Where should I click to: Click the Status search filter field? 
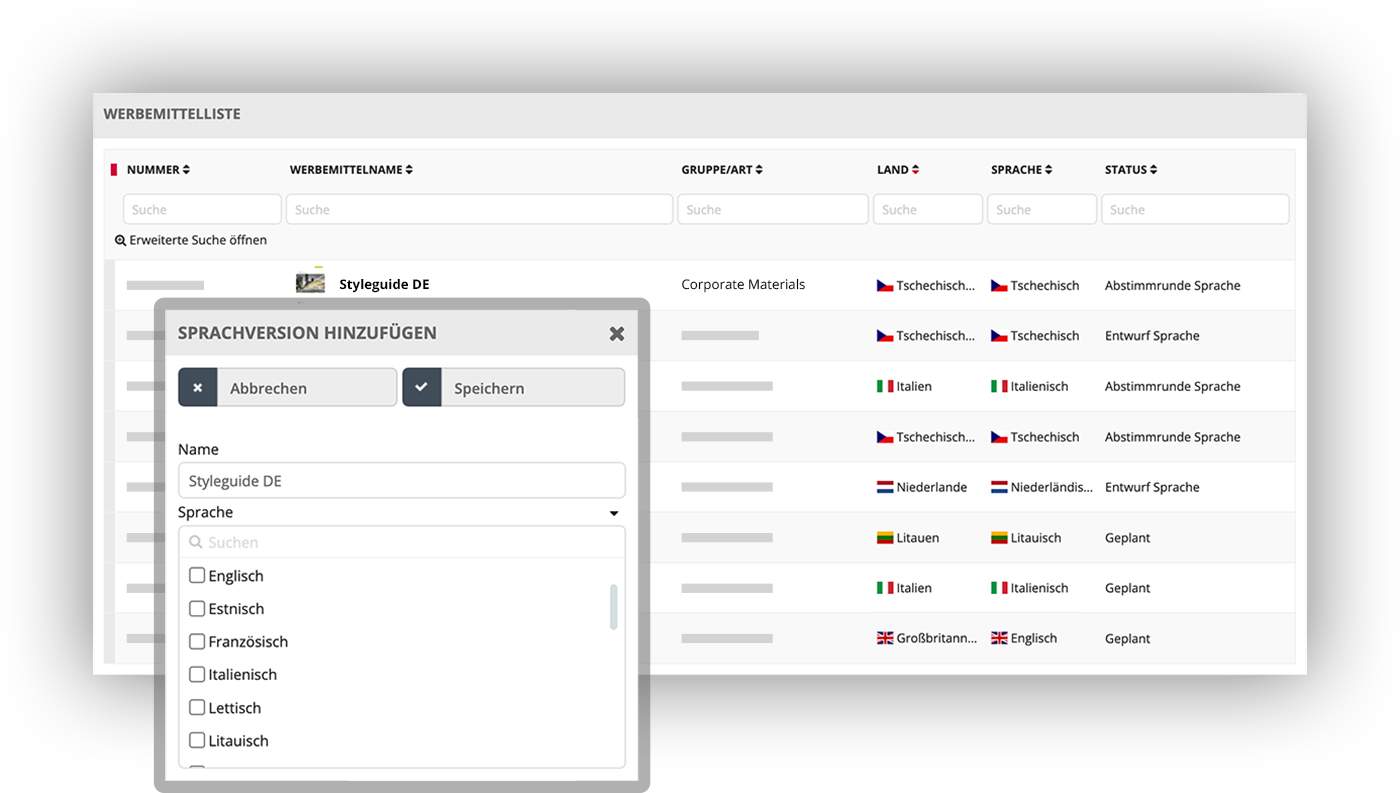pyautogui.click(x=1195, y=209)
